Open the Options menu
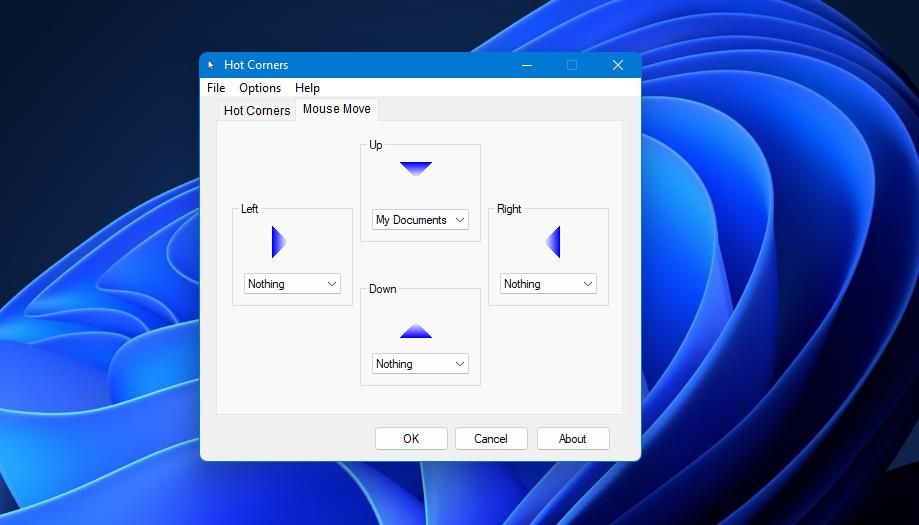The width and height of the screenshot is (919, 525). [x=260, y=88]
